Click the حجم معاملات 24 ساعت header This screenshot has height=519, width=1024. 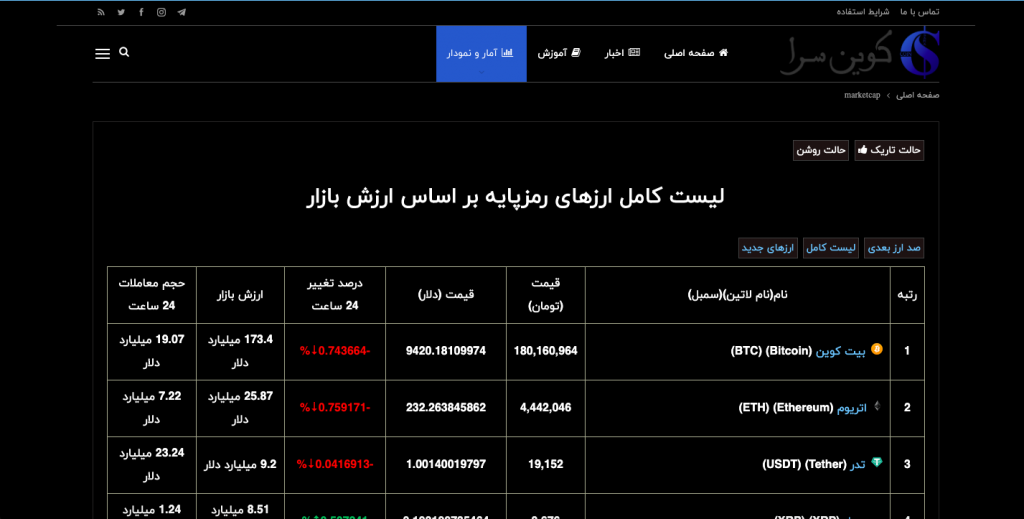152,295
